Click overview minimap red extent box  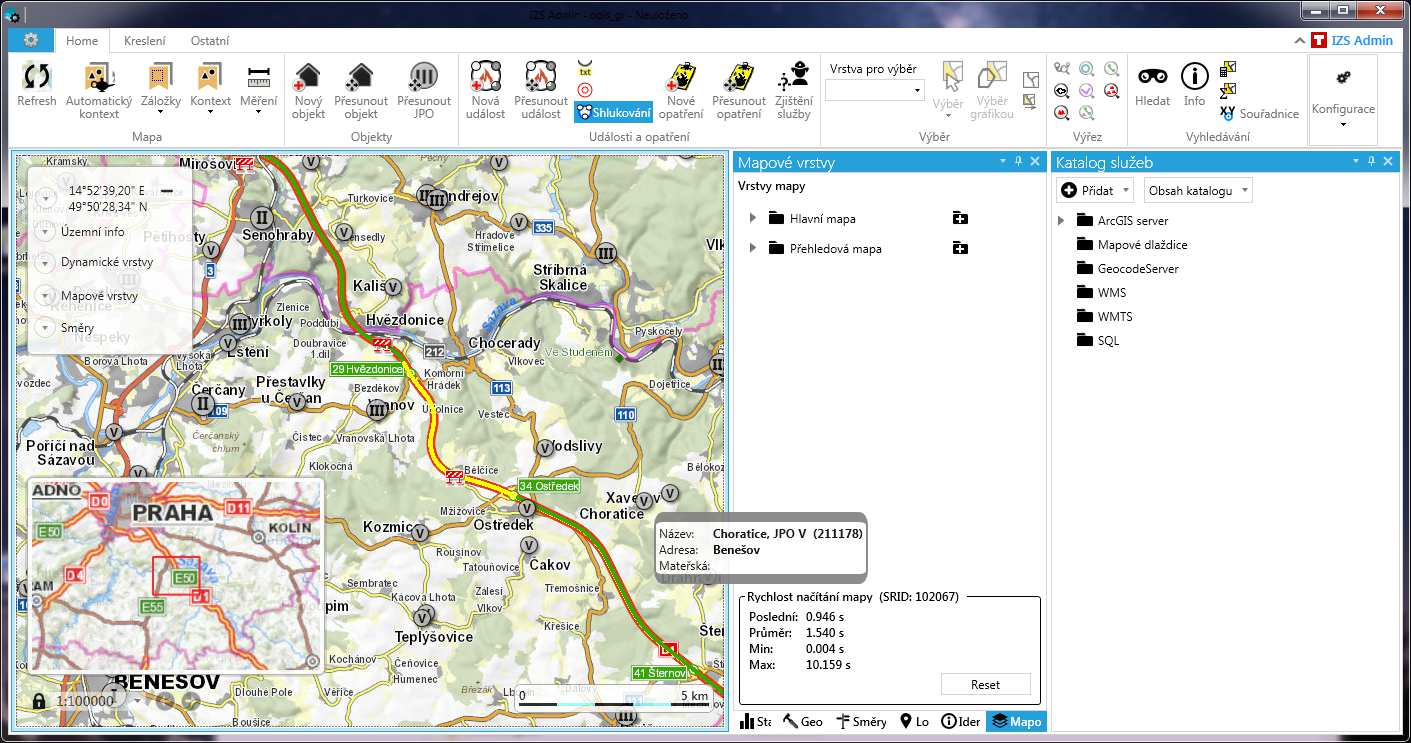tap(176, 576)
